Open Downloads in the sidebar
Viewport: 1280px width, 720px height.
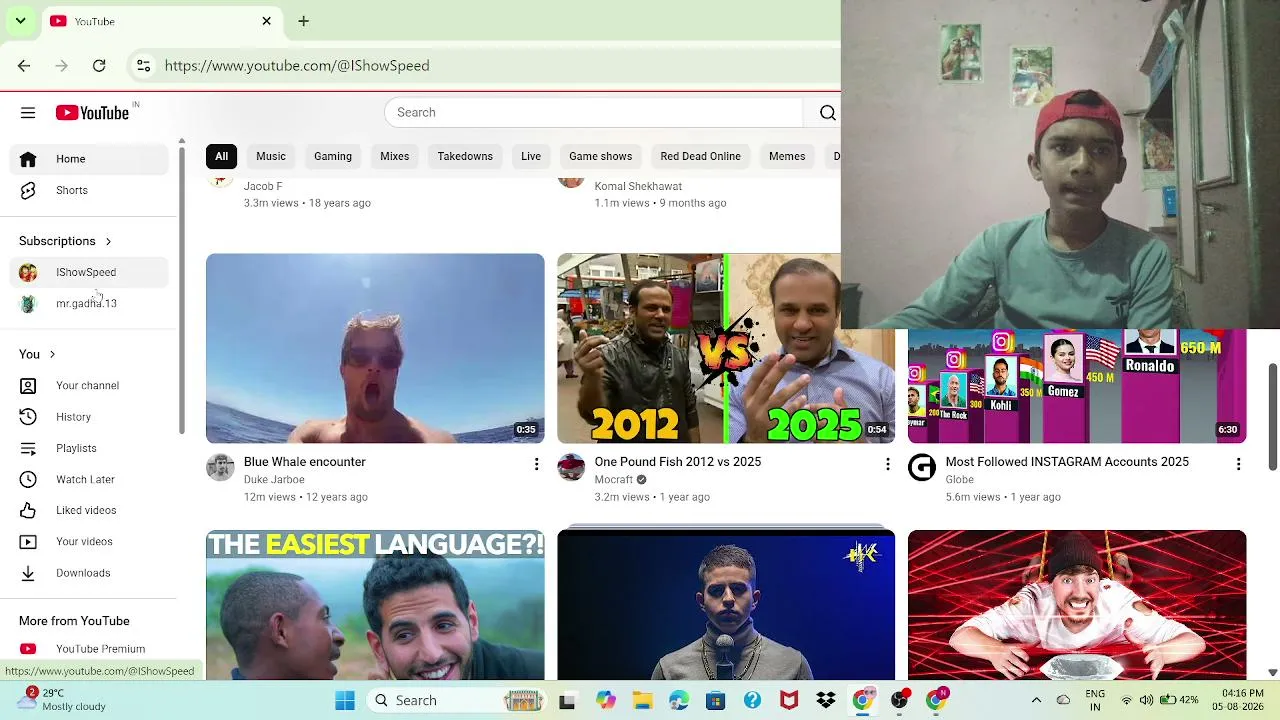click(x=90, y=573)
